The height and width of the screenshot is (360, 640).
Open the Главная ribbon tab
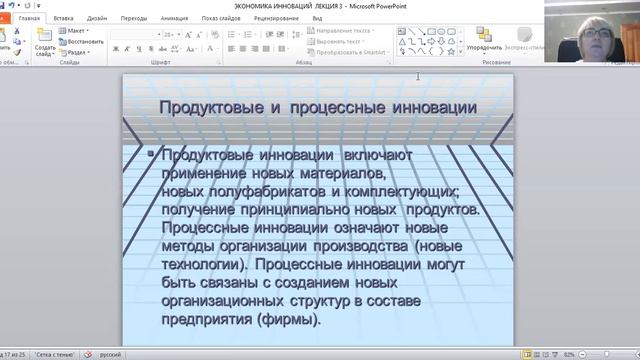[29, 18]
